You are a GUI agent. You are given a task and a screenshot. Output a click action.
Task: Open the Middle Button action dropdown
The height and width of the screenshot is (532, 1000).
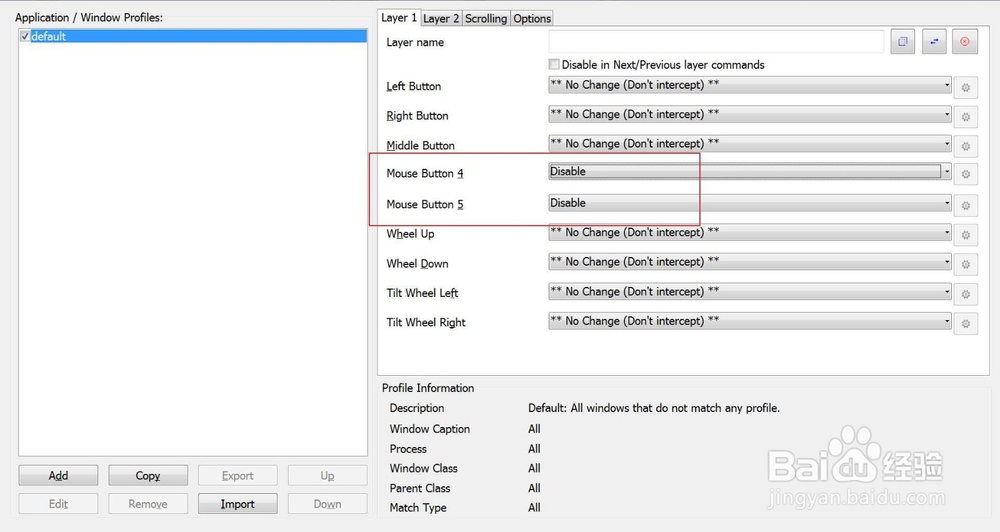(749, 144)
